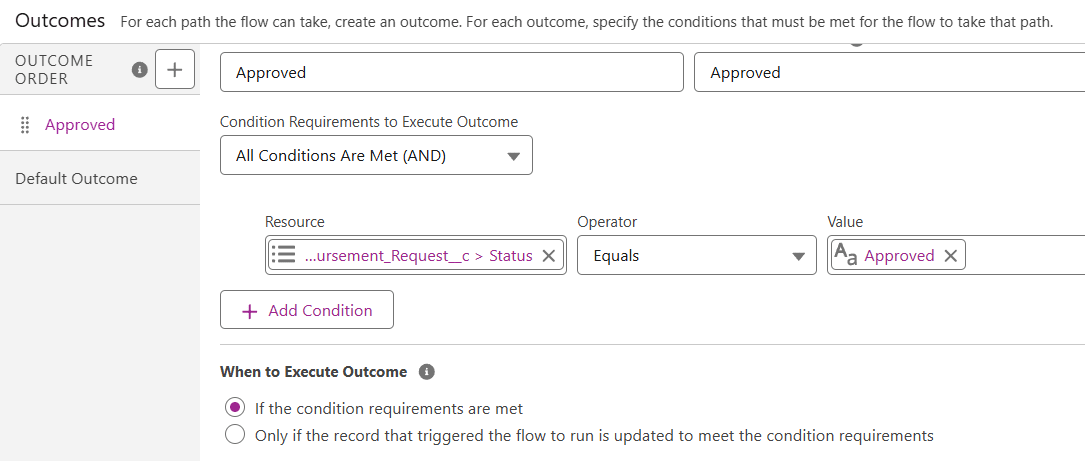The width and height of the screenshot is (1085, 461).
Task: Open the 'All Conditions Are Met (AND)' dropdown
Action: pos(376,156)
